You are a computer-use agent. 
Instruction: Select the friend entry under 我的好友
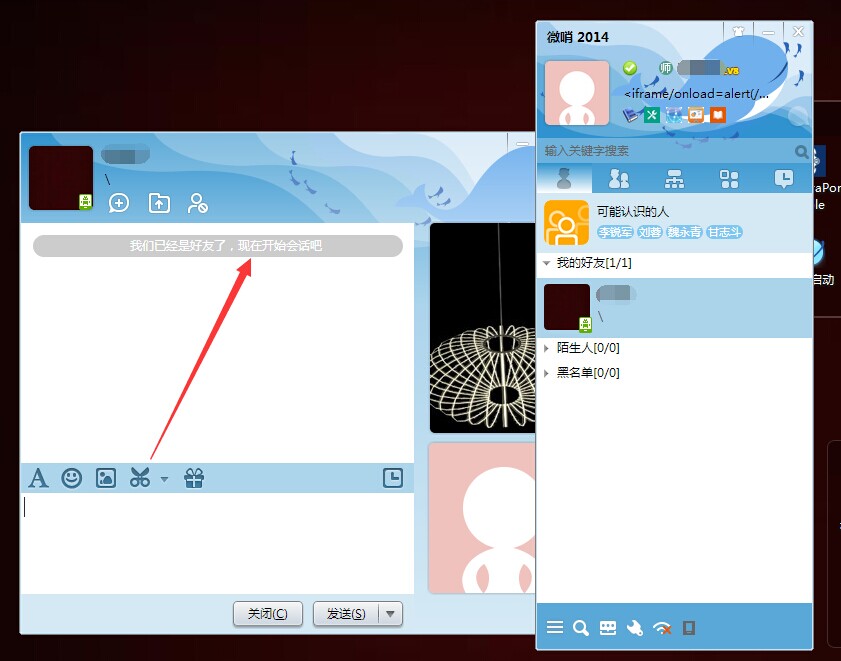click(674, 307)
